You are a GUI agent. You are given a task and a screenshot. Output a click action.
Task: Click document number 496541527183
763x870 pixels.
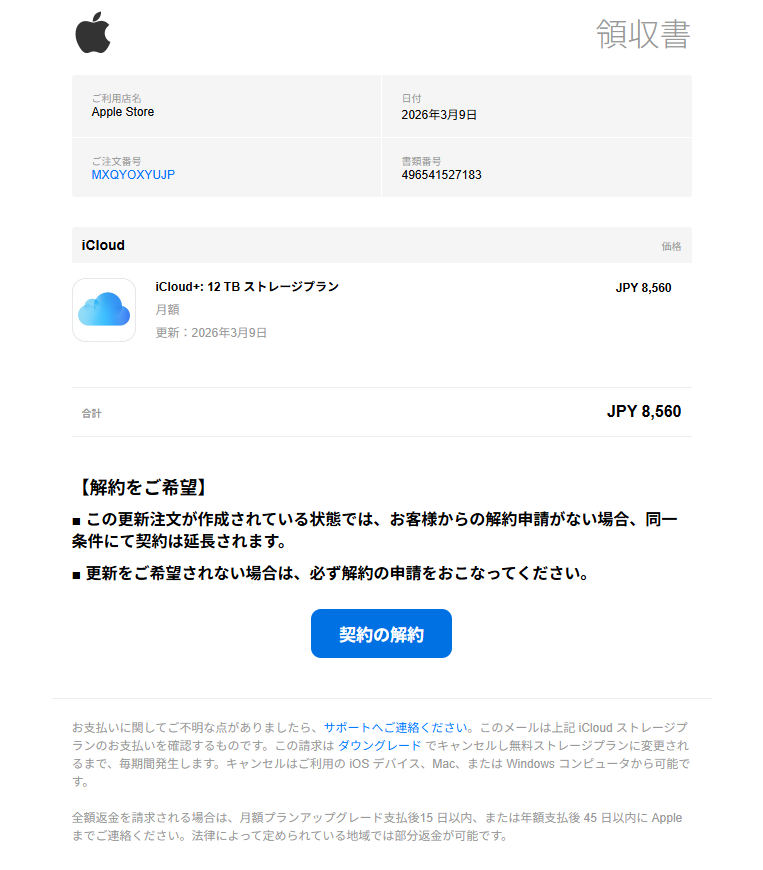[441, 175]
